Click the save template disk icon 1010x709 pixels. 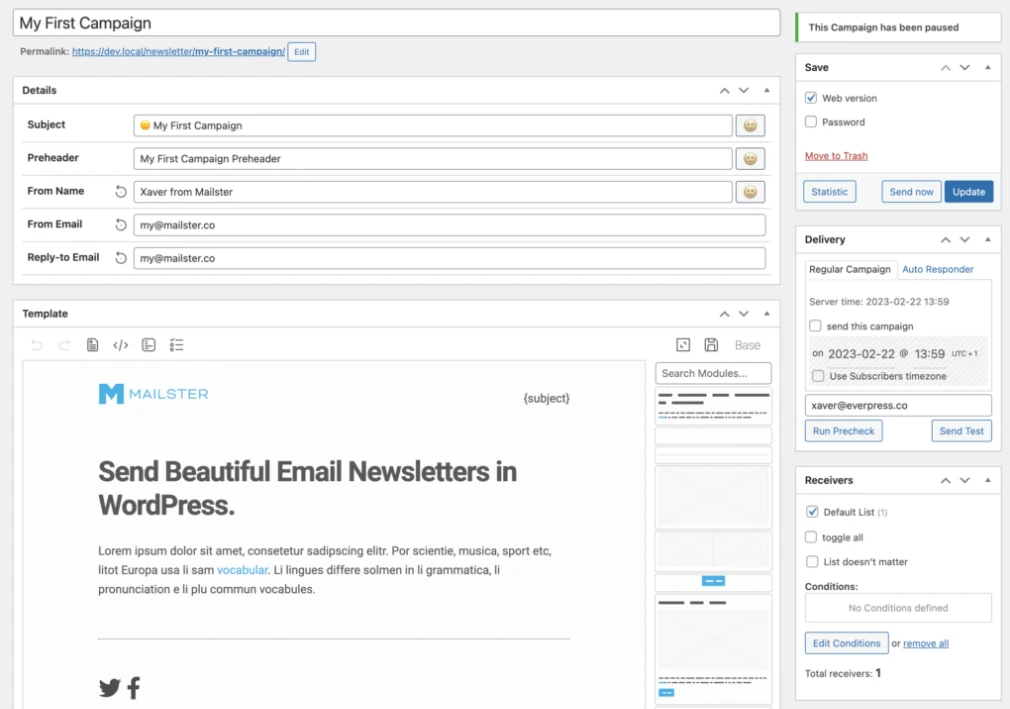pyautogui.click(x=711, y=345)
